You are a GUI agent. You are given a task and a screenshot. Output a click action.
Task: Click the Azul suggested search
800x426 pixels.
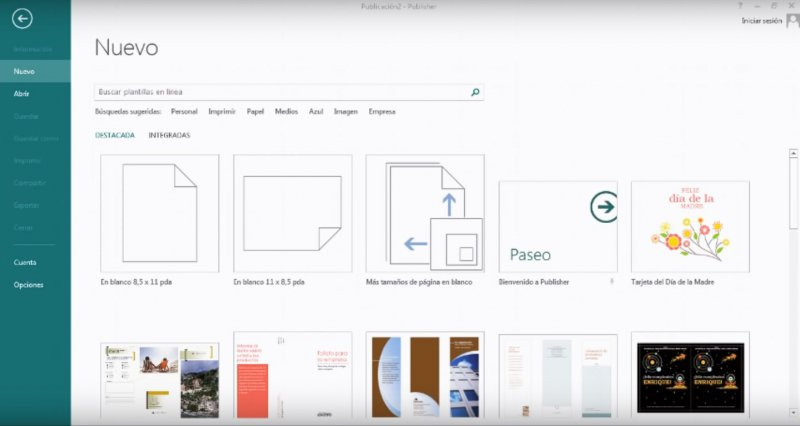[x=316, y=111]
